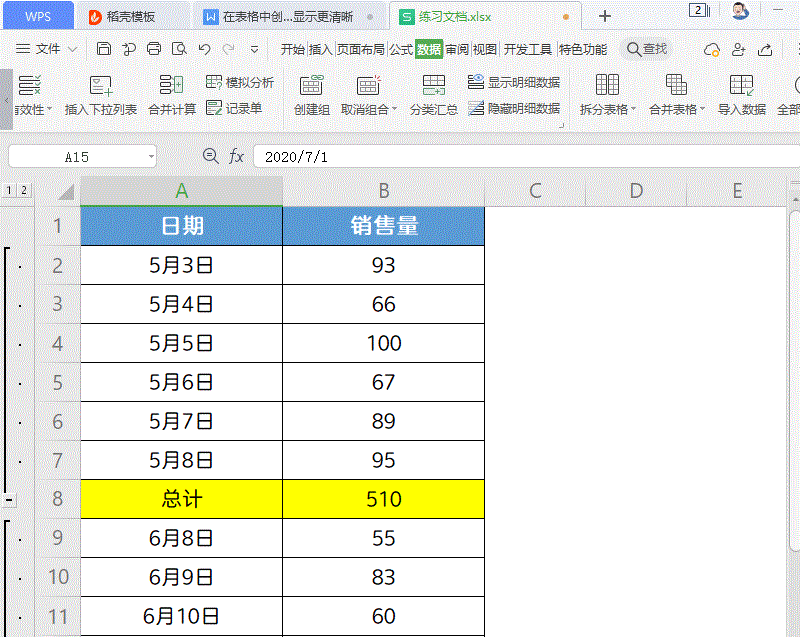The width and height of the screenshot is (800, 637).
Task: Open the 特色功能 ribbon tab
Action: click(x=583, y=49)
